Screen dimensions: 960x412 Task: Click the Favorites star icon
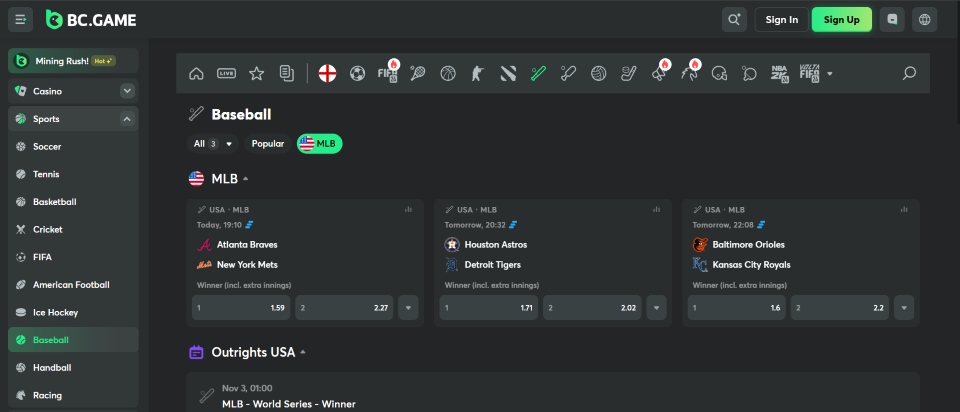(256, 73)
